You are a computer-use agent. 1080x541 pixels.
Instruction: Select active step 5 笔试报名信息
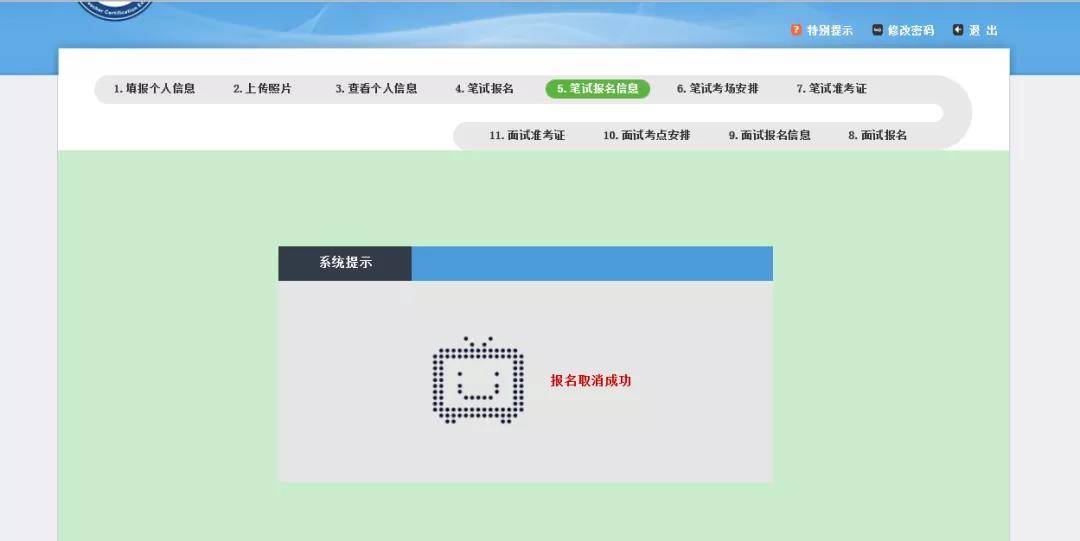point(598,88)
